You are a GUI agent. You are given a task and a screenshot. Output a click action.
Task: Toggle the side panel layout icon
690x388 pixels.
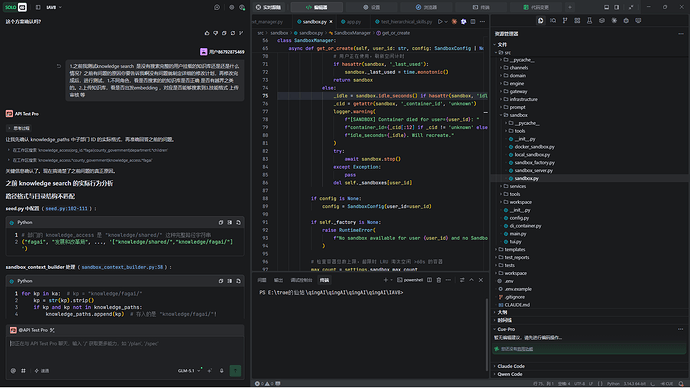point(617,7)
